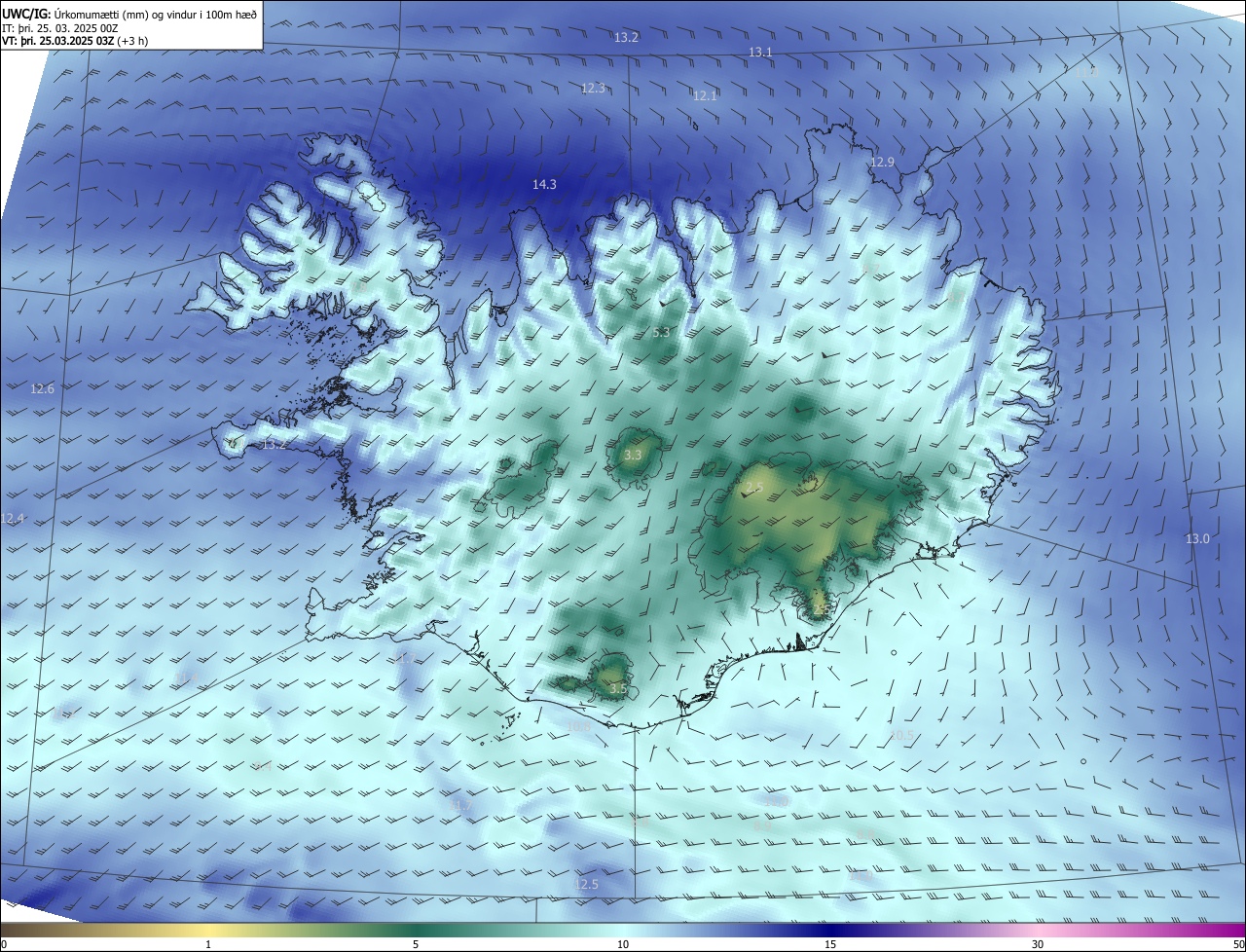Image resolution: width=1246 pixels, height=952 pixels.
Task: Click the valid time line 'VT: þri. 25.03.2025 03Z (+3 h)'
Action: (75, 41)
